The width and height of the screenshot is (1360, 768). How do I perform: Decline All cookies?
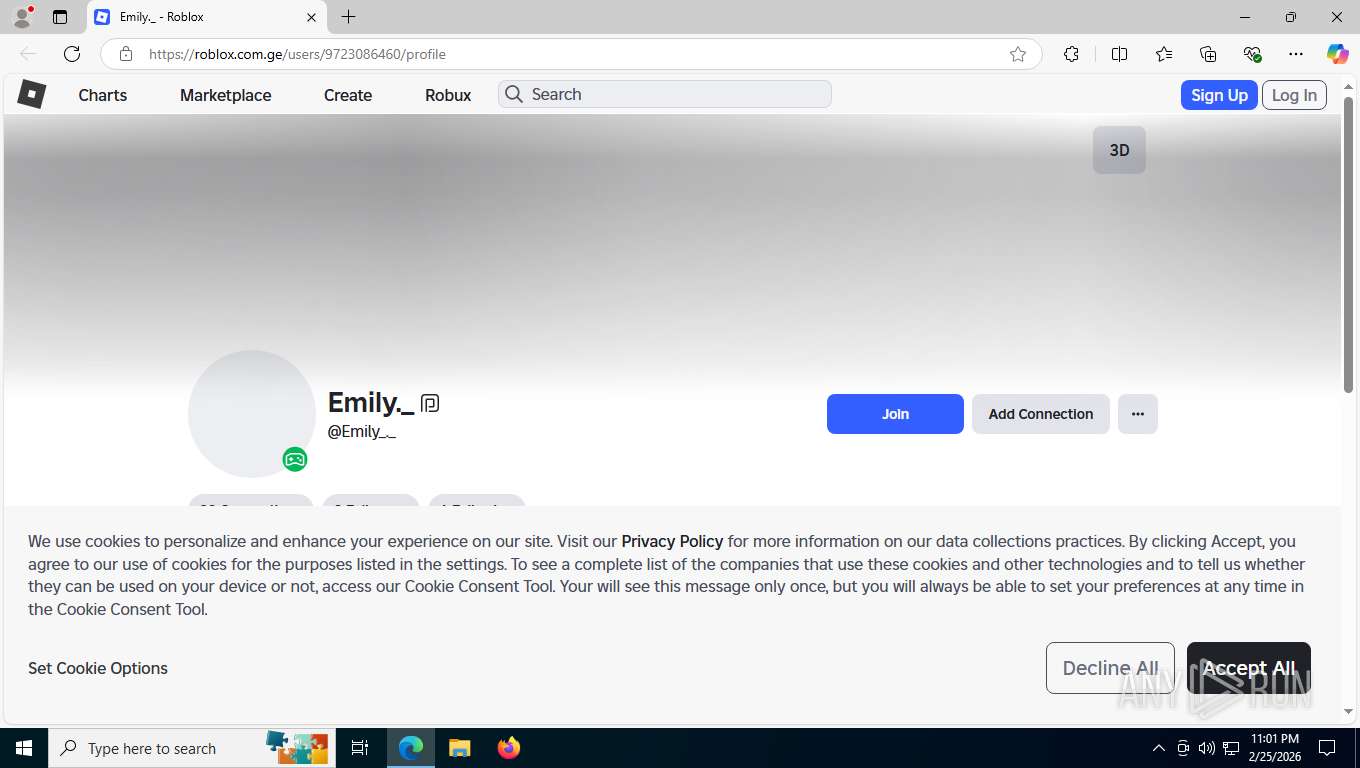tap(1110, 668)
